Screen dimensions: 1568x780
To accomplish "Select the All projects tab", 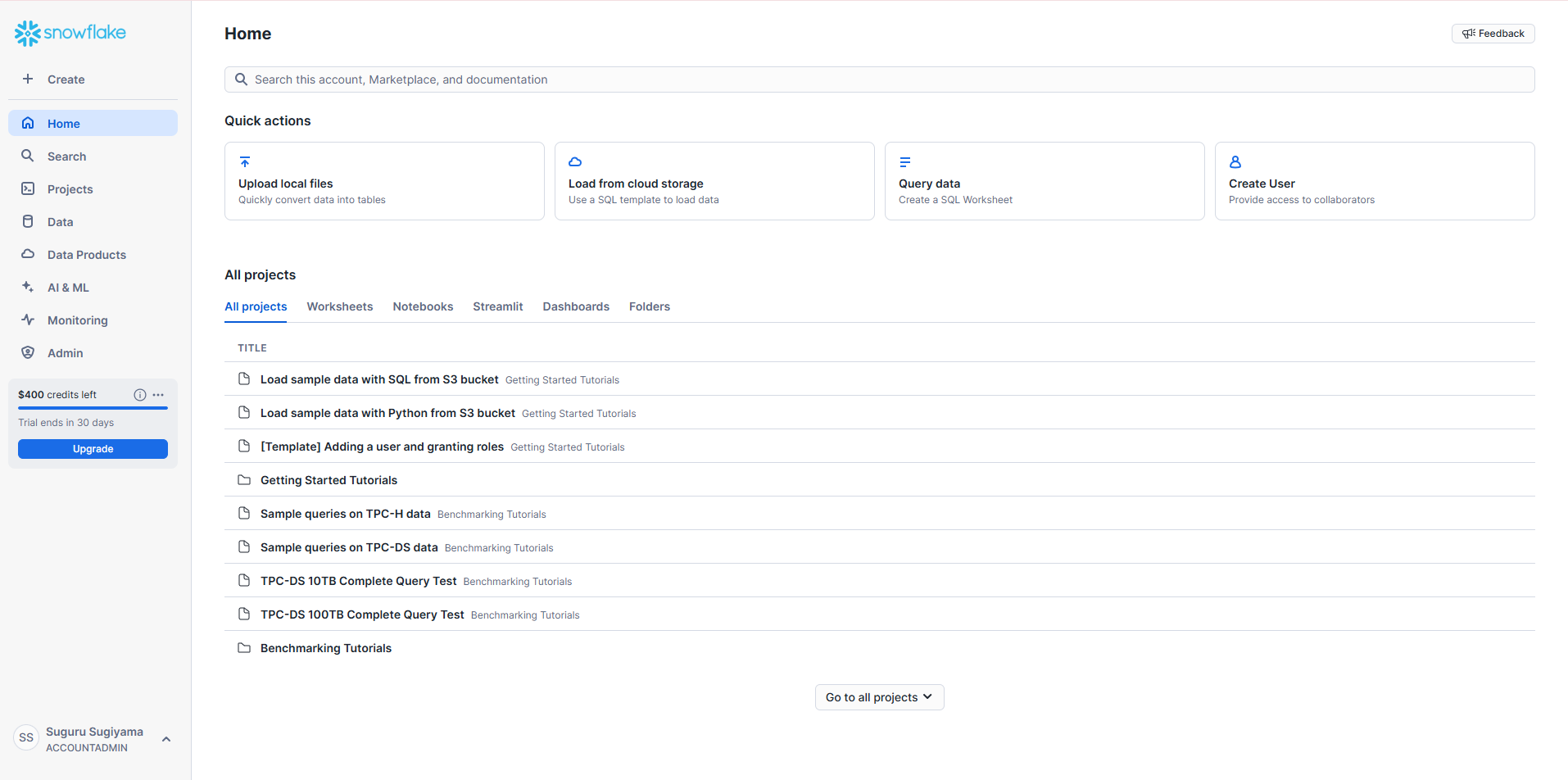I will click(x=256, y=306).
